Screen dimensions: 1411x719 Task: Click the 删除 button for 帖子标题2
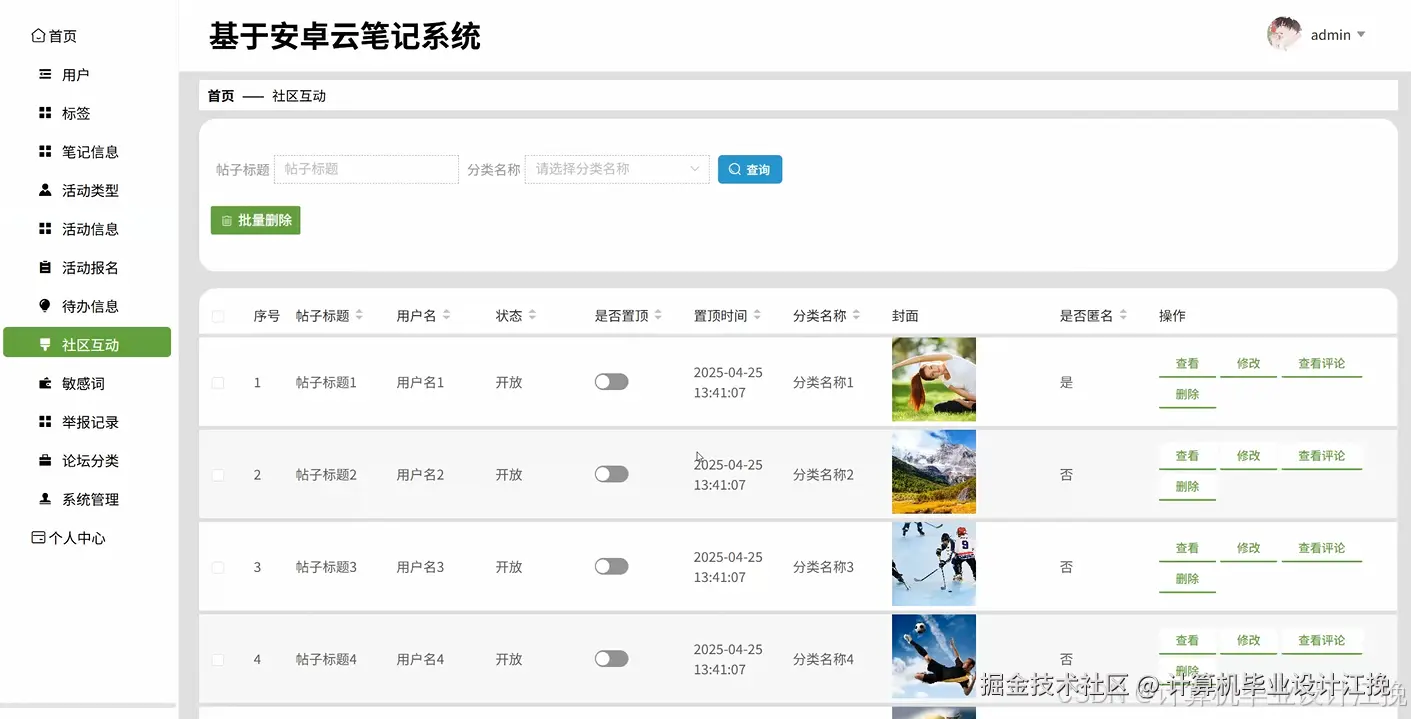[x=1187, y=487]
